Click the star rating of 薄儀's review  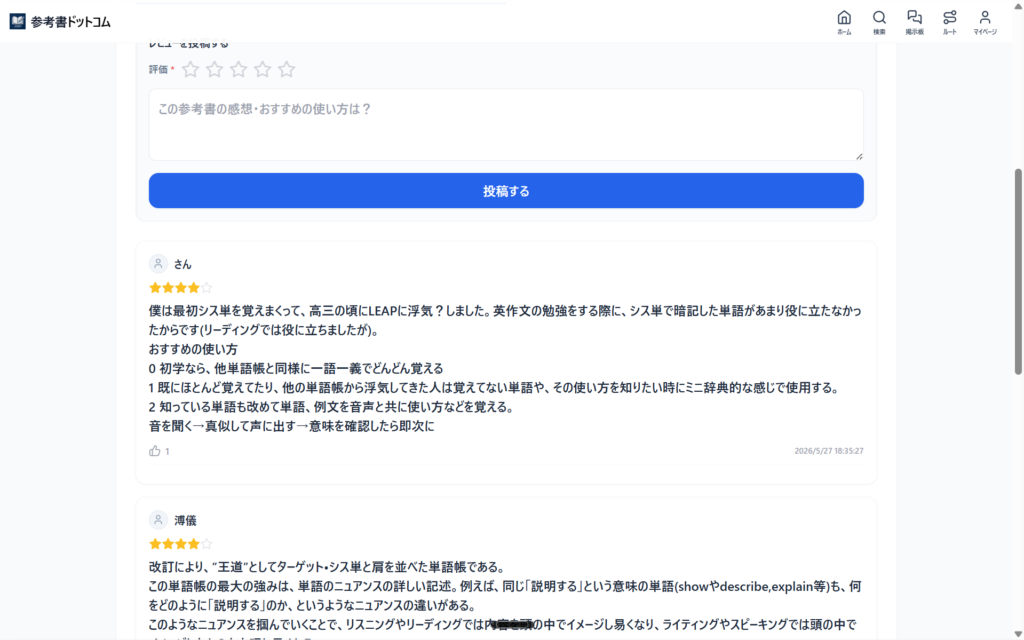181,544
